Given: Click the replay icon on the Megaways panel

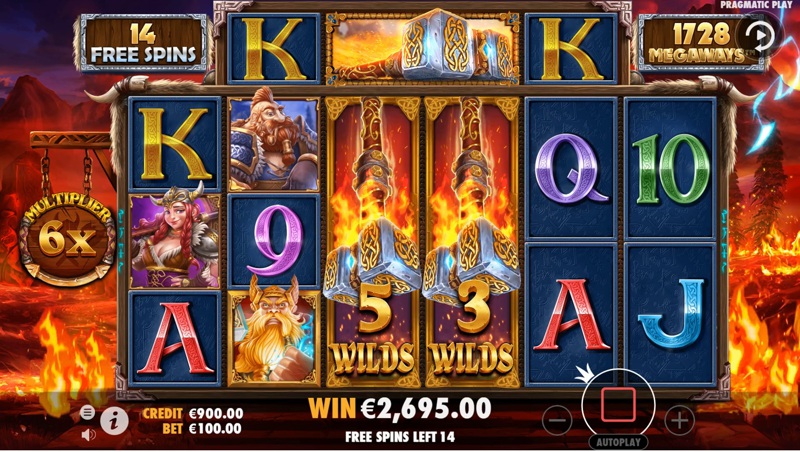Looking at the screenshot, I should pyautogui.click(x=760, y=36).
